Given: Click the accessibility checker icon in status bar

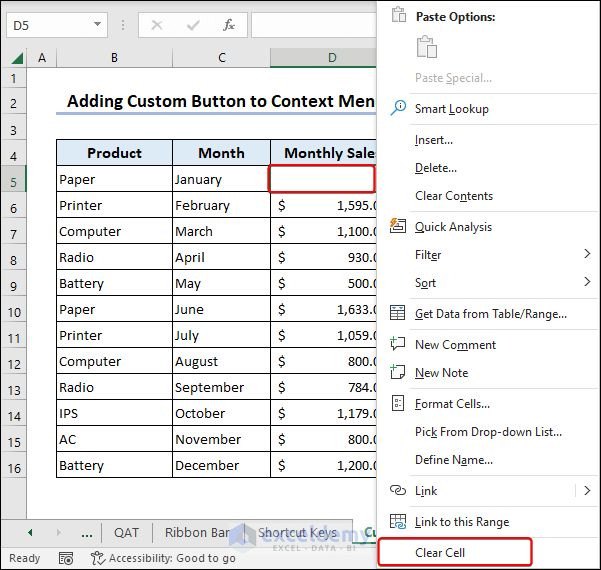Looking at the screenshot, I should point(97,558).
